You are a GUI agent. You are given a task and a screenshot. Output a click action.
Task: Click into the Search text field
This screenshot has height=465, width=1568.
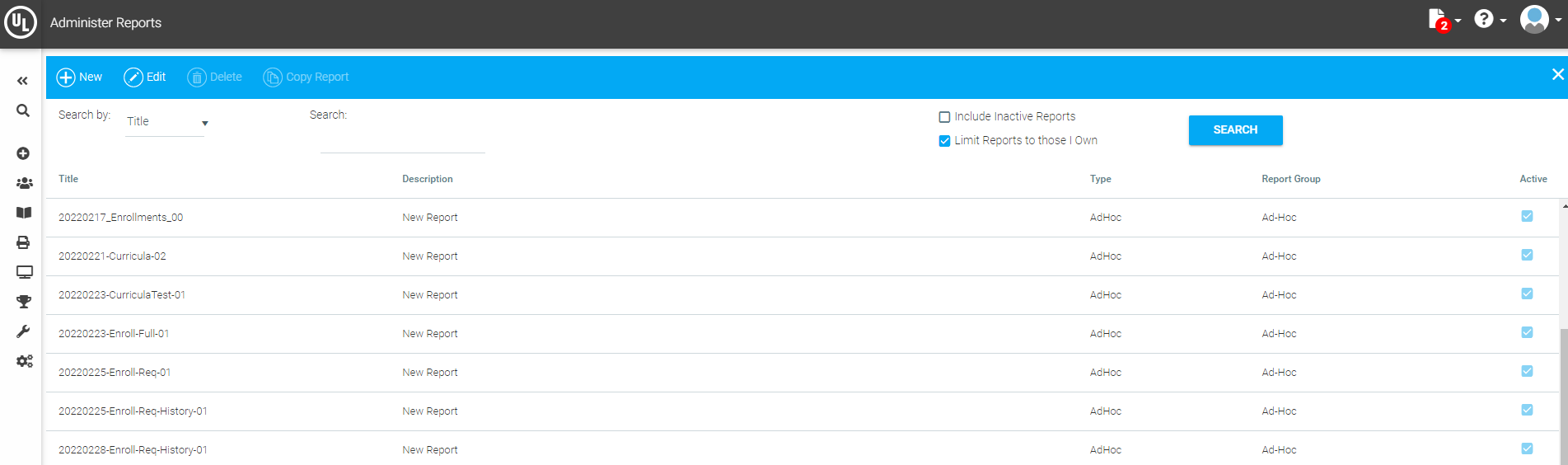coord(402,141)
